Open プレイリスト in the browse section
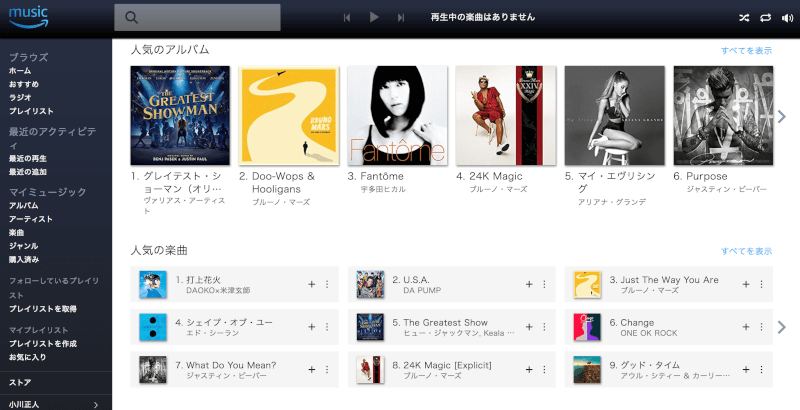 coord(31,111)
